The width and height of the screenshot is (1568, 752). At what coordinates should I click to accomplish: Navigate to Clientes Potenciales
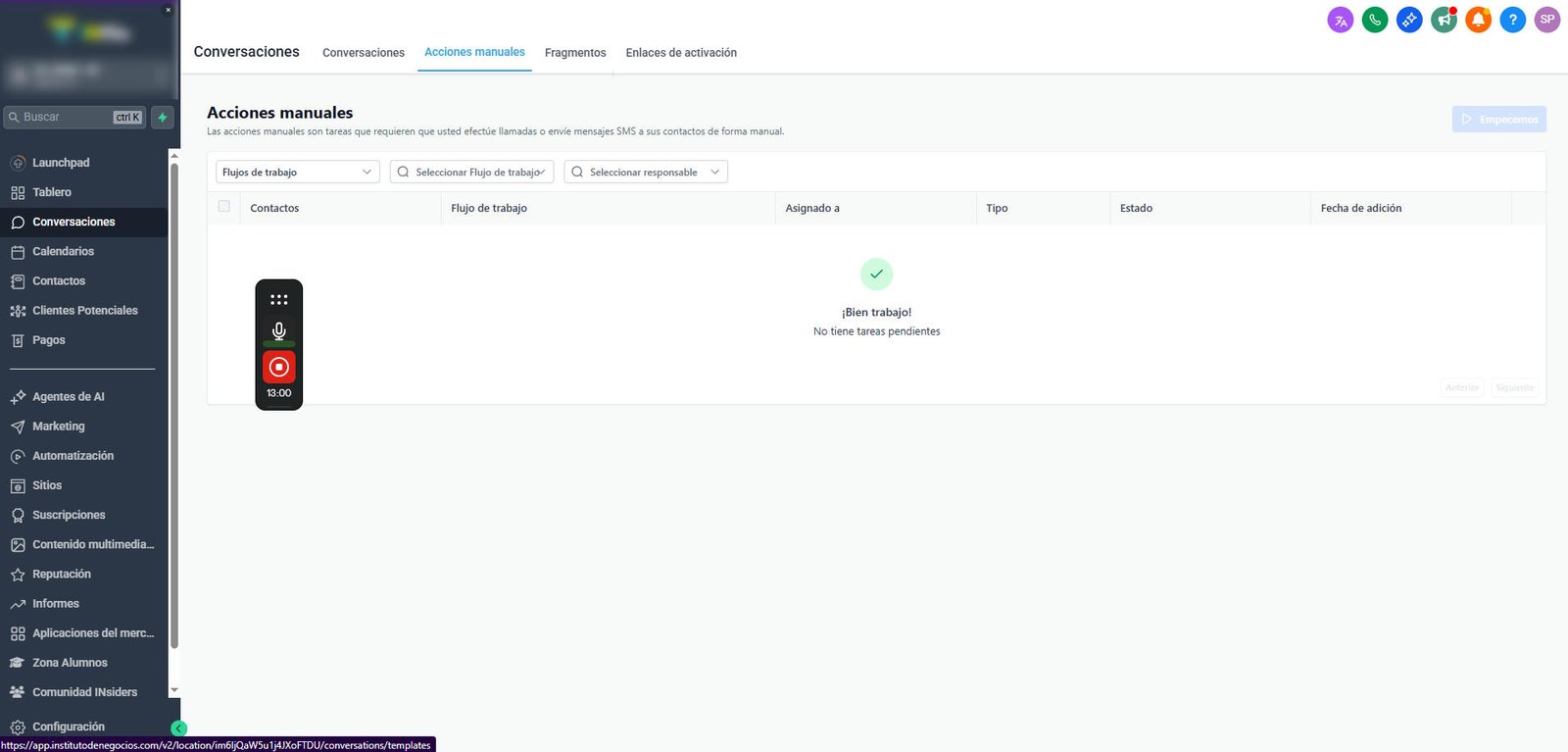pos(84,310)
